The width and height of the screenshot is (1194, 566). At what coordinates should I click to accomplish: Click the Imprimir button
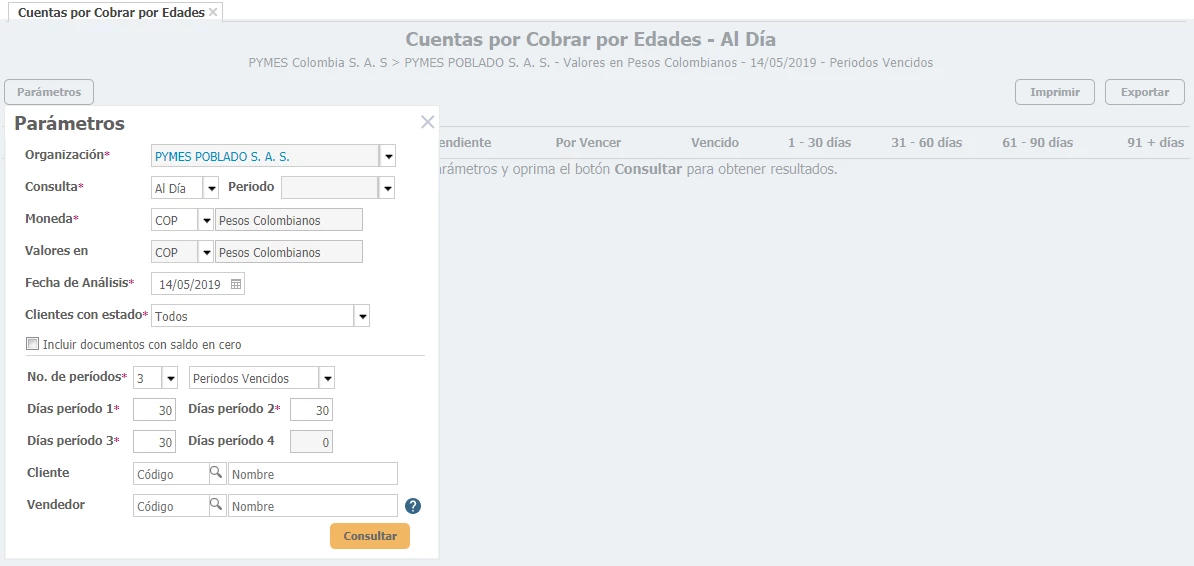pyautogui.click(x=1054, y=92)
